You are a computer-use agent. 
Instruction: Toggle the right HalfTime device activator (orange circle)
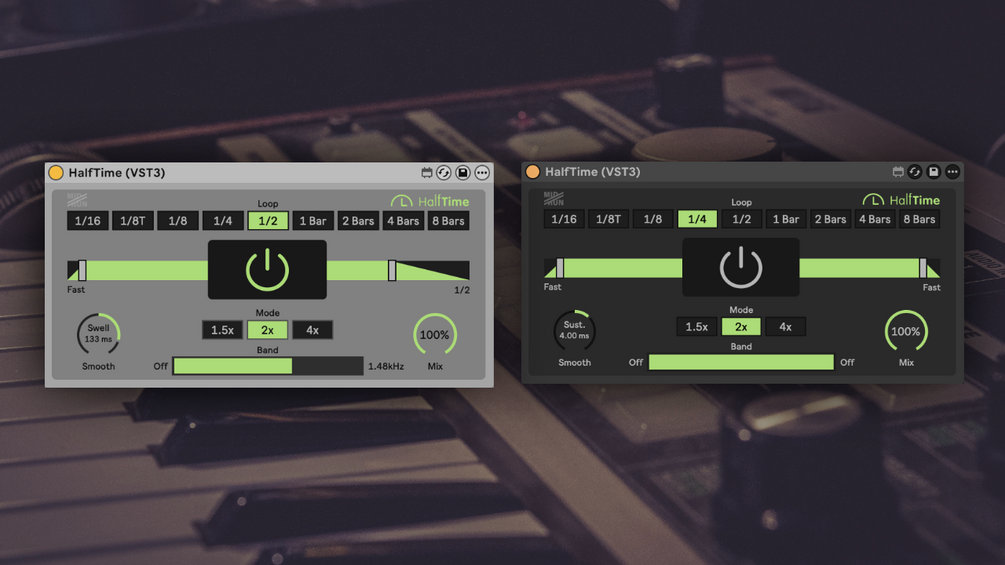(533, 172)
